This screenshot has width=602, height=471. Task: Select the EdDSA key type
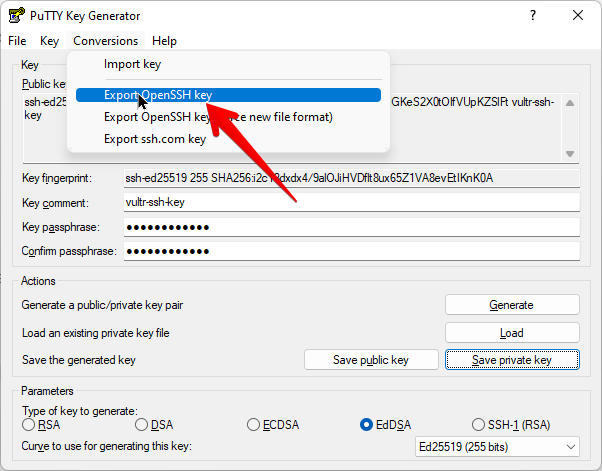click(385, 425)
